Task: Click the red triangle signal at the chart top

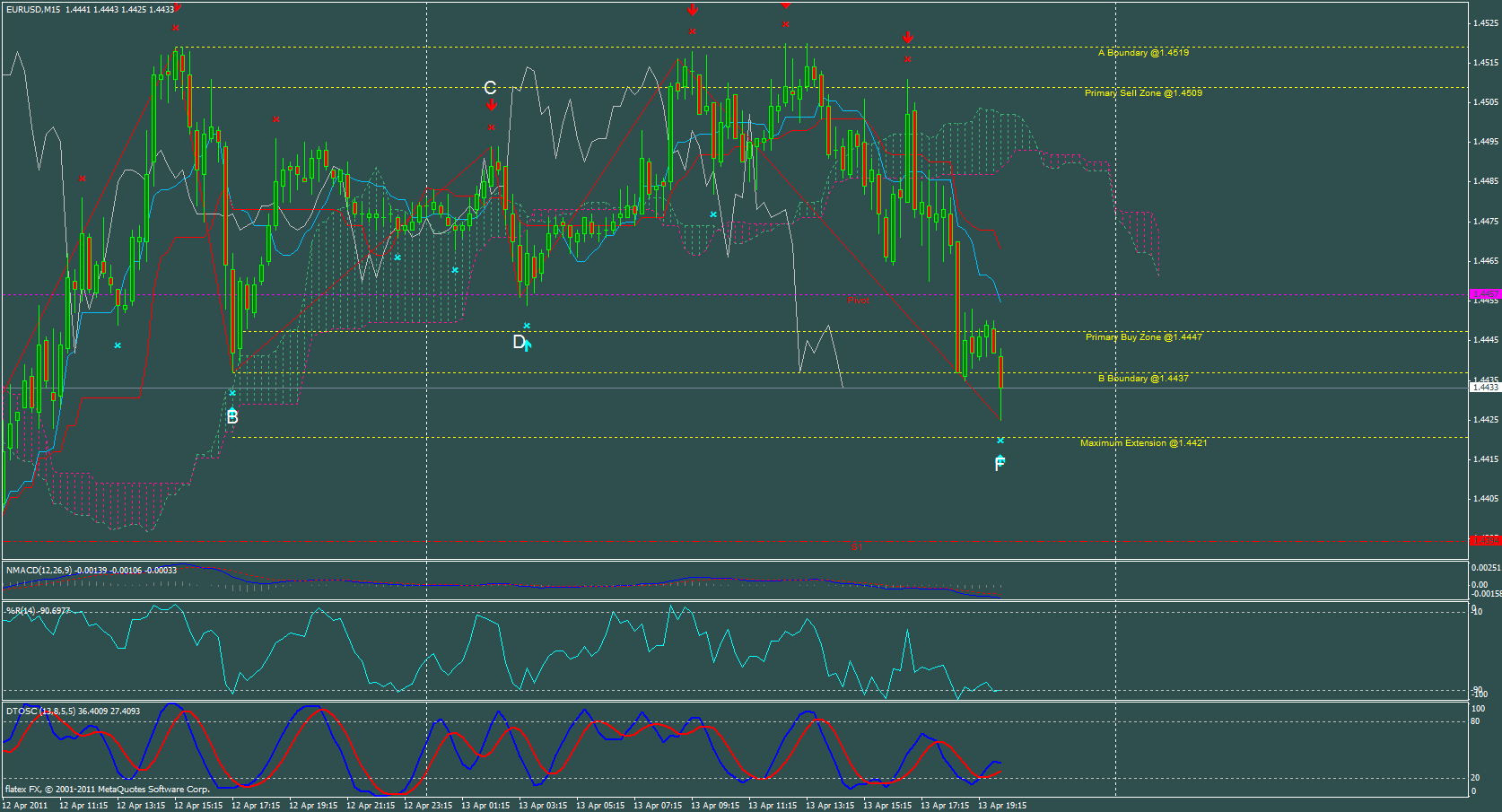Action: pyautogui.click(x=786, y=6)
